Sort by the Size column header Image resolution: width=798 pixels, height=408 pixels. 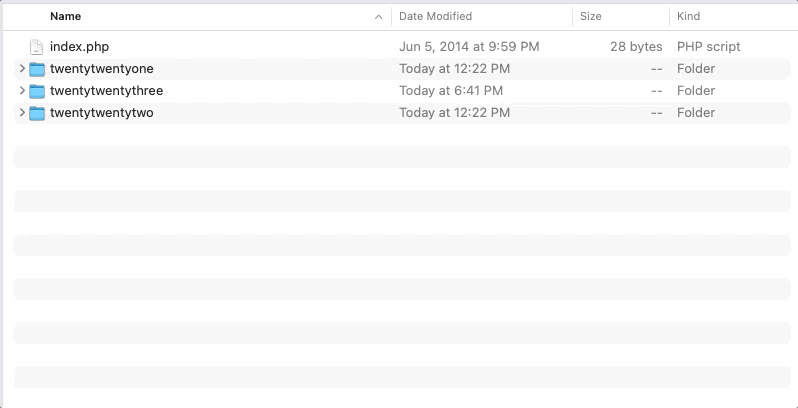(591, 17)
